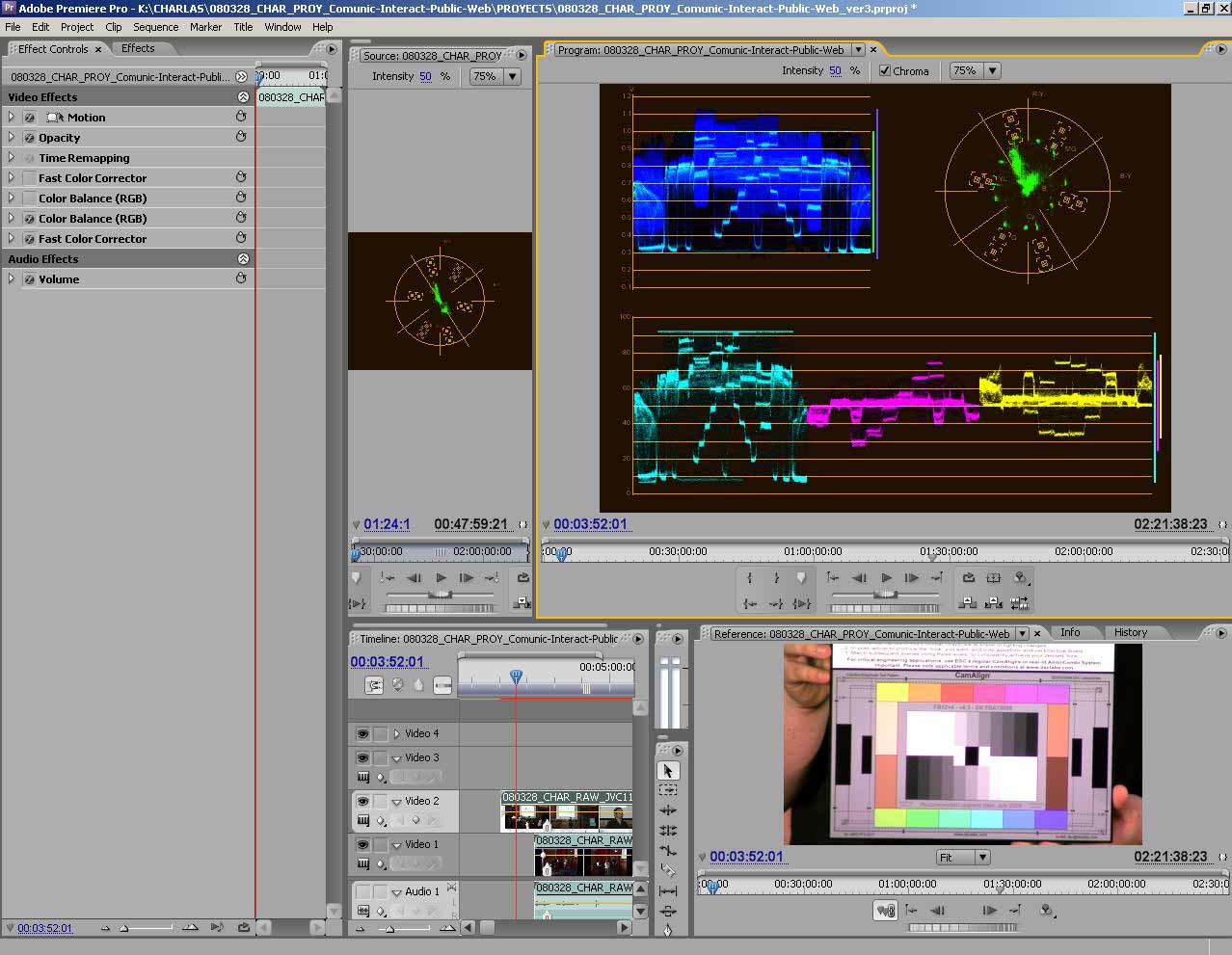Expand the Motion effect properties
1232x955 pixels.
(x=10, y=117)
